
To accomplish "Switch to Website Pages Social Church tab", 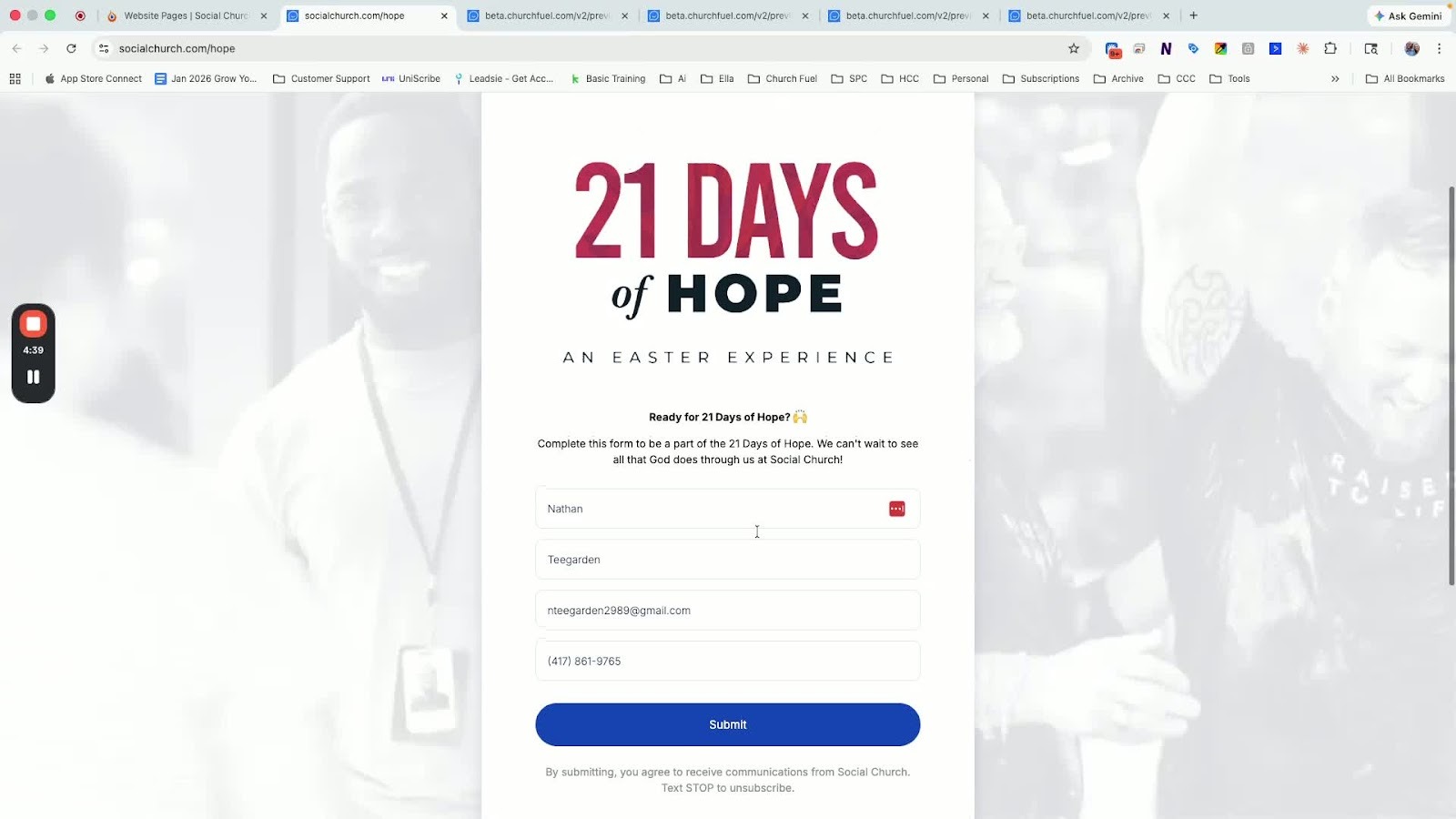I will tap(187, 15).
